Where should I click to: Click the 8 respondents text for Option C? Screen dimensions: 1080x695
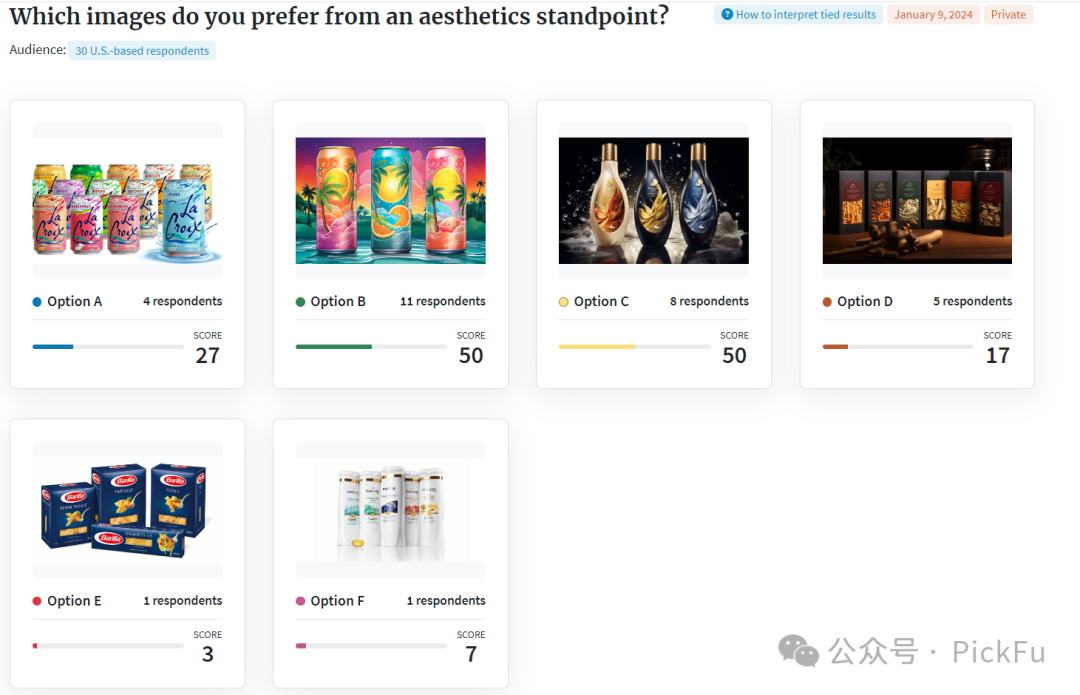click(x=709, y=301)
